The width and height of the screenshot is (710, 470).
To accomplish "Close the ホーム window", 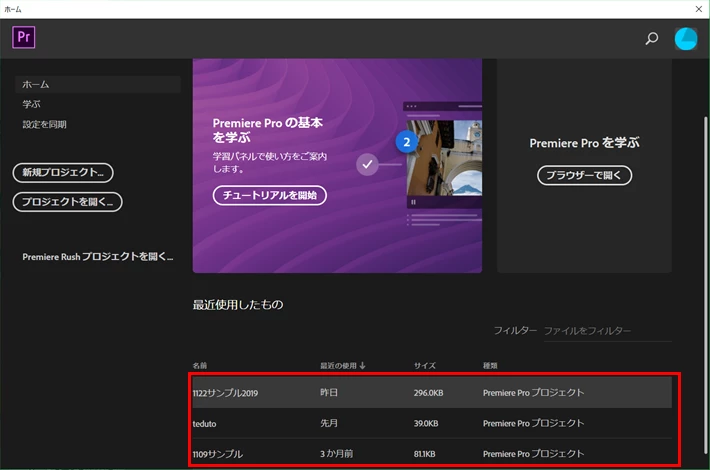I will click(699, 9).
